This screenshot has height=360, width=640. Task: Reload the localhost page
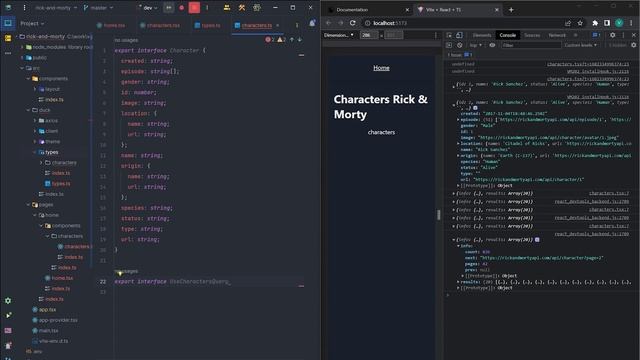[x=353, y=23]
